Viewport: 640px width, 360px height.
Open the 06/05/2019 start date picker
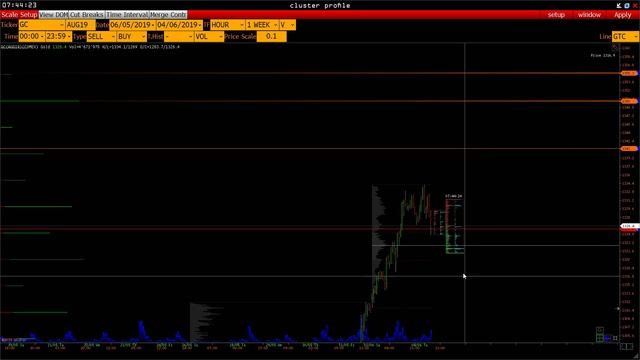pos(132,25)
